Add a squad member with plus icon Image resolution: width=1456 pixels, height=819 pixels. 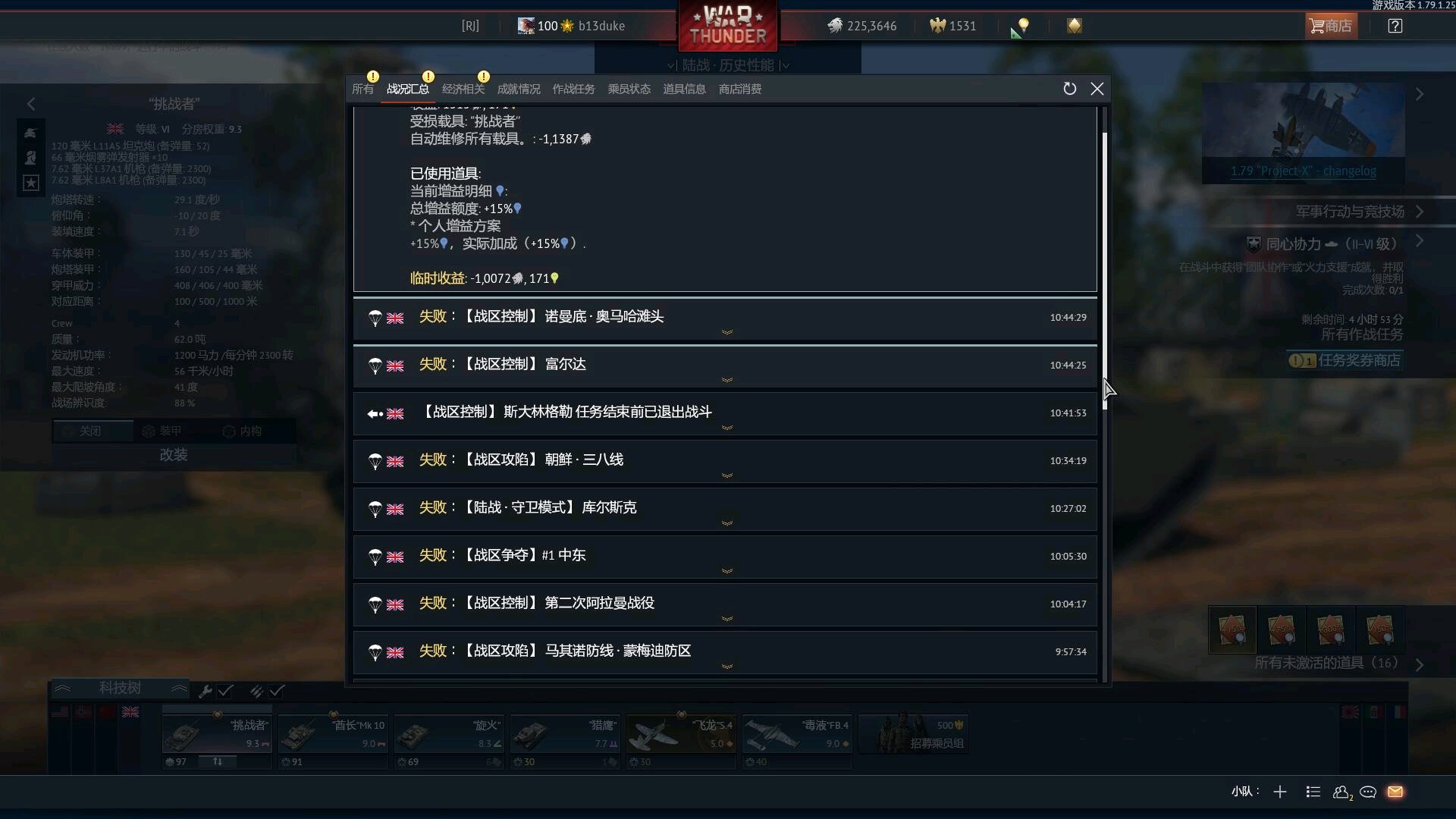coord(1280,792)
